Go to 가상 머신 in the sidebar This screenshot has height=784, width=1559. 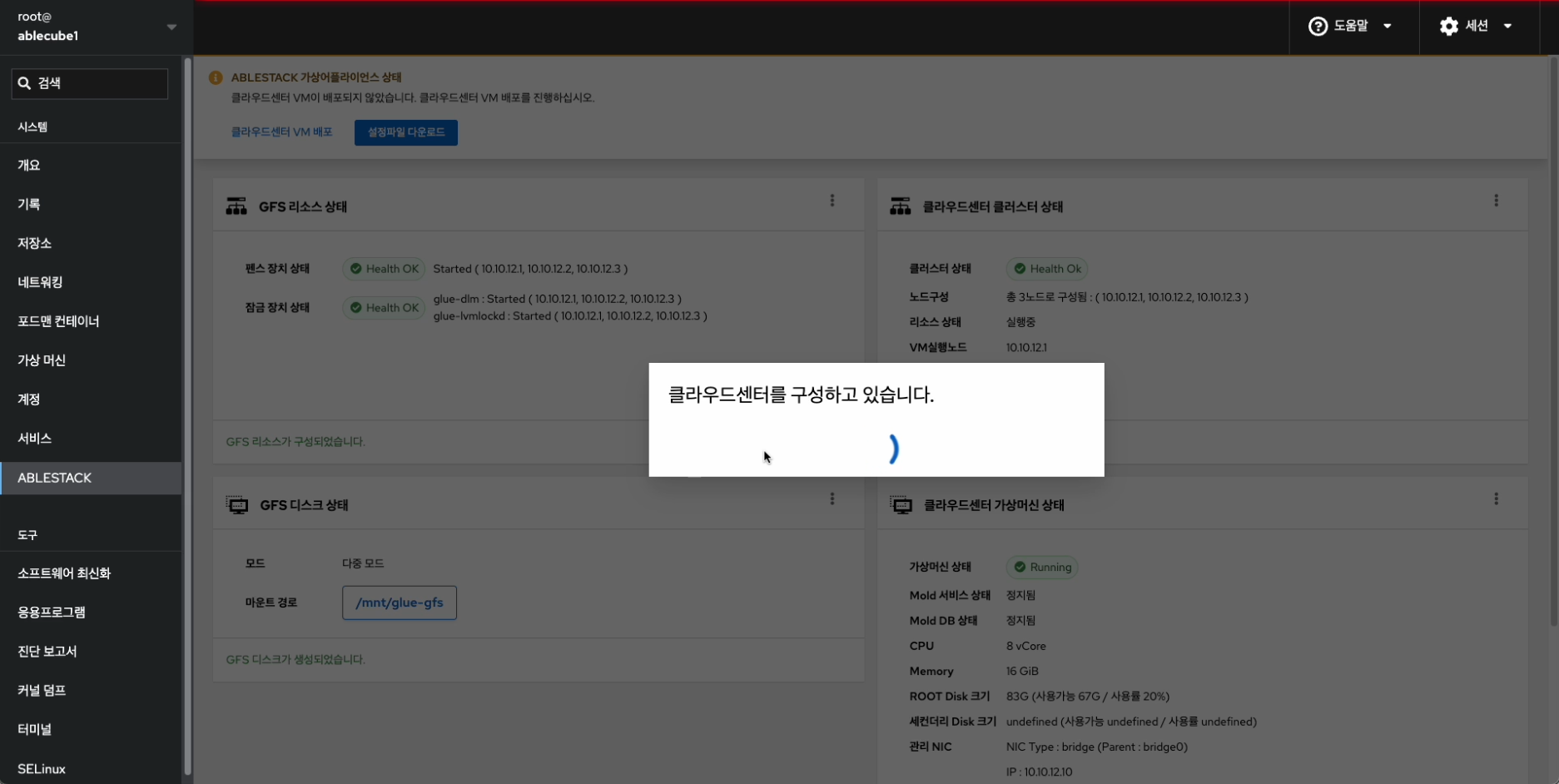click(x=42, y=360)
